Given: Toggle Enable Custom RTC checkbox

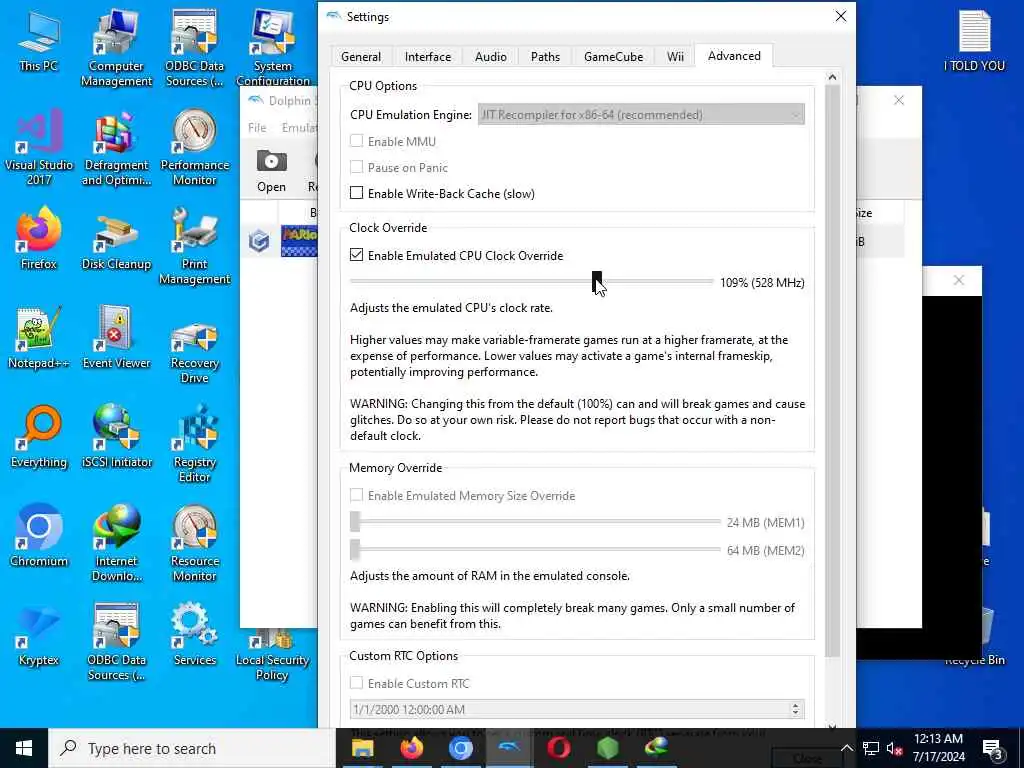Looking at the screenshot, I should coord(357,683).
